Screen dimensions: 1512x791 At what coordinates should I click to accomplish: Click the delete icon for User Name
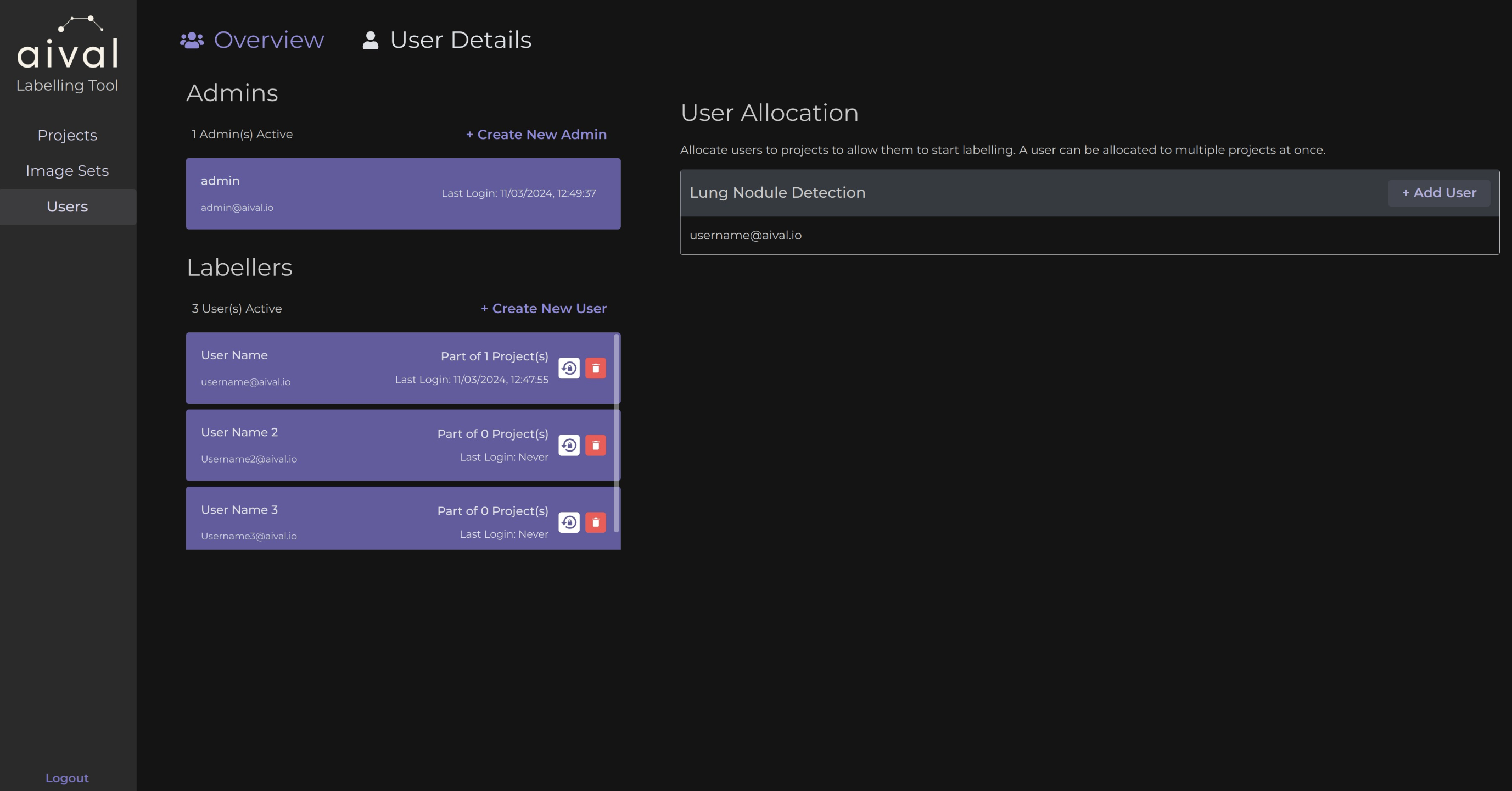[594, 368]
